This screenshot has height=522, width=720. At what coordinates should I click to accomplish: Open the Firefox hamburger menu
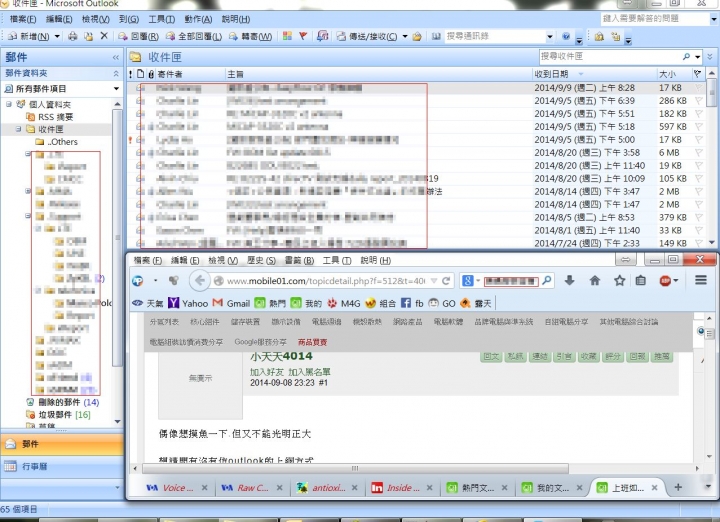(x=701, y=280)
